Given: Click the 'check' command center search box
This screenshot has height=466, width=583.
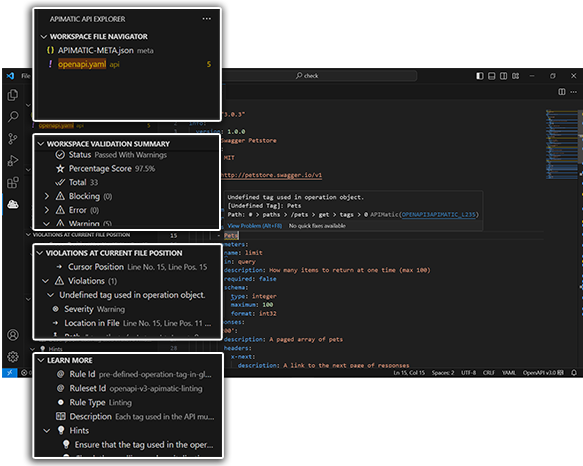Looking at the screenshot, I should click(x=320, y=76).
